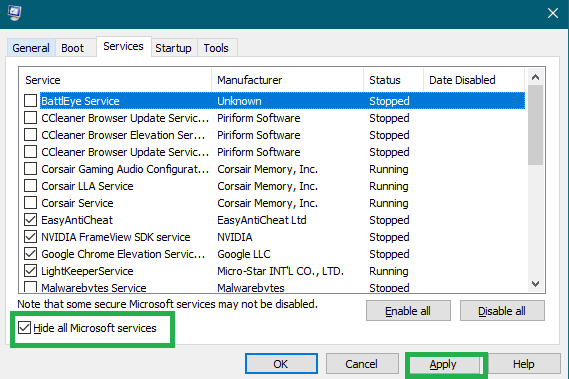Disable NVIDIA FrameView SDK service checkbox
This screenshot has width=569, height=379.
30,237
